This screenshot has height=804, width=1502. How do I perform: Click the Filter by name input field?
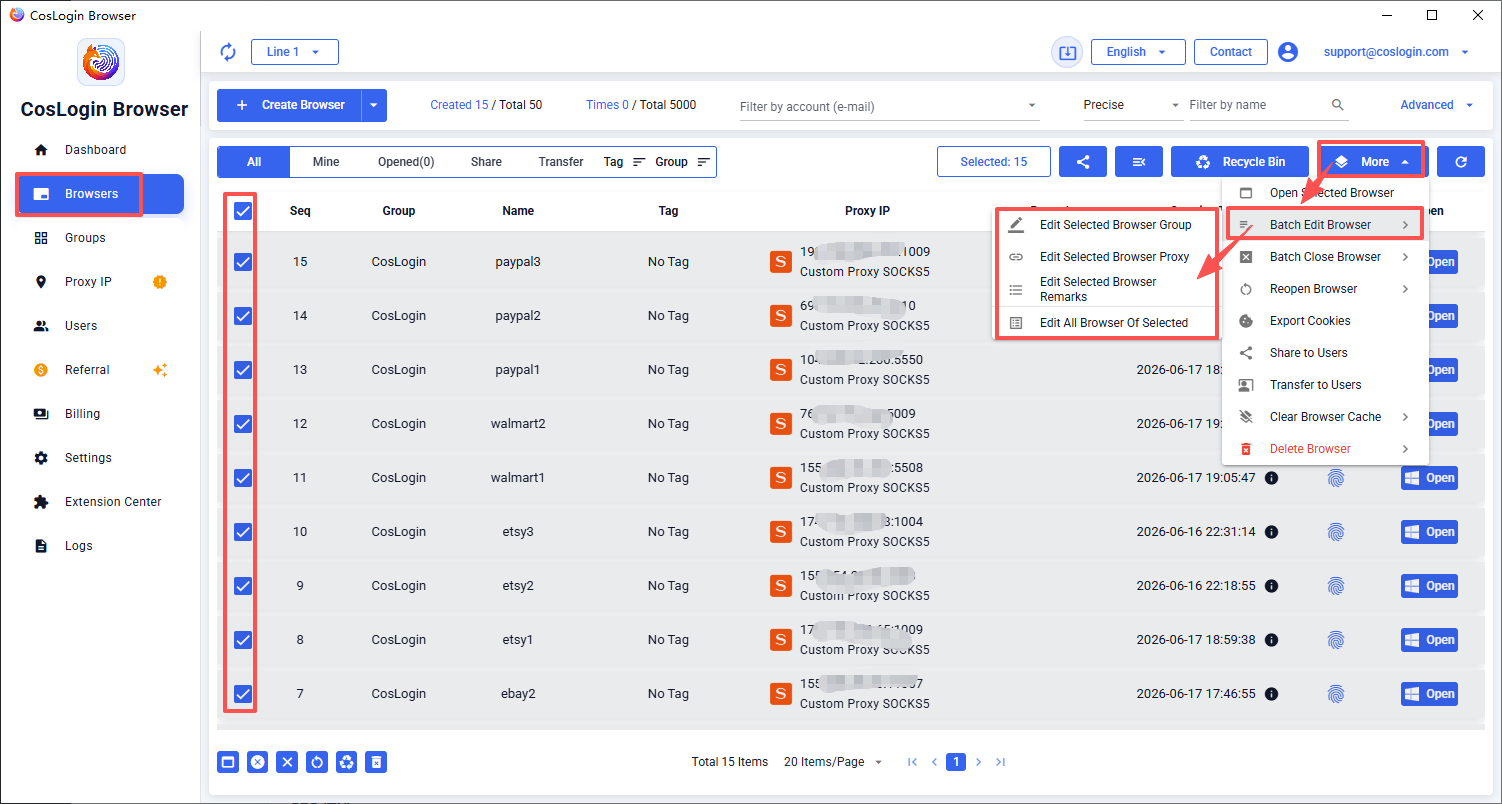tap(1257, 105)
